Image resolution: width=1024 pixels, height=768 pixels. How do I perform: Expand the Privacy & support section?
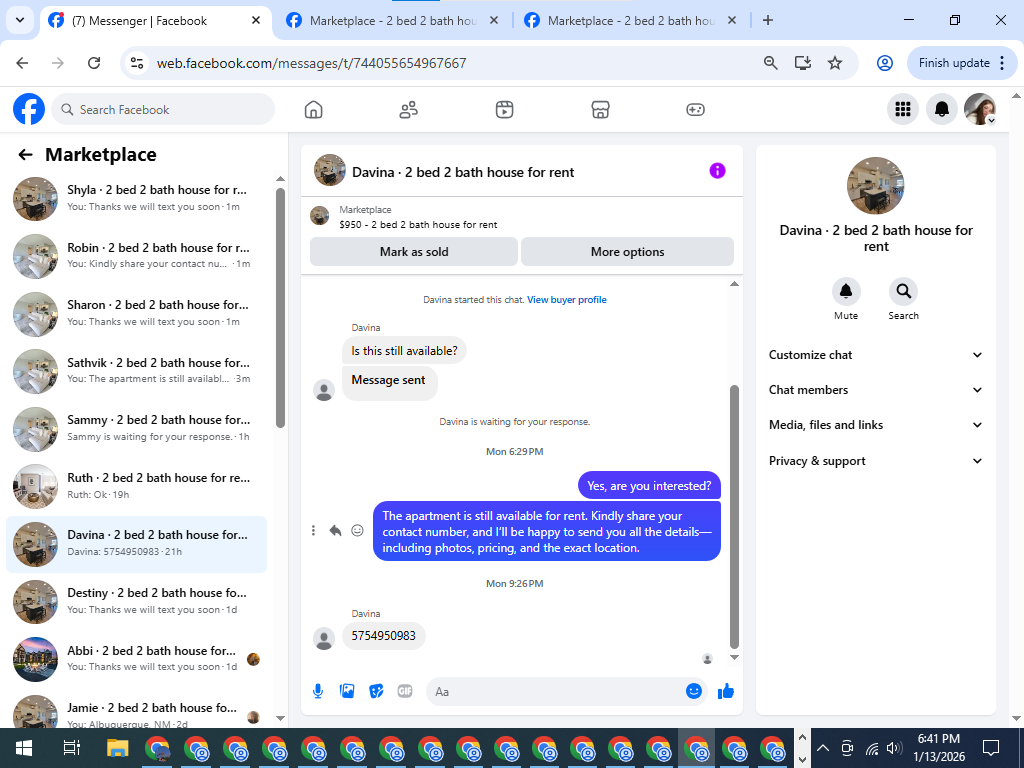click(875, 461)
